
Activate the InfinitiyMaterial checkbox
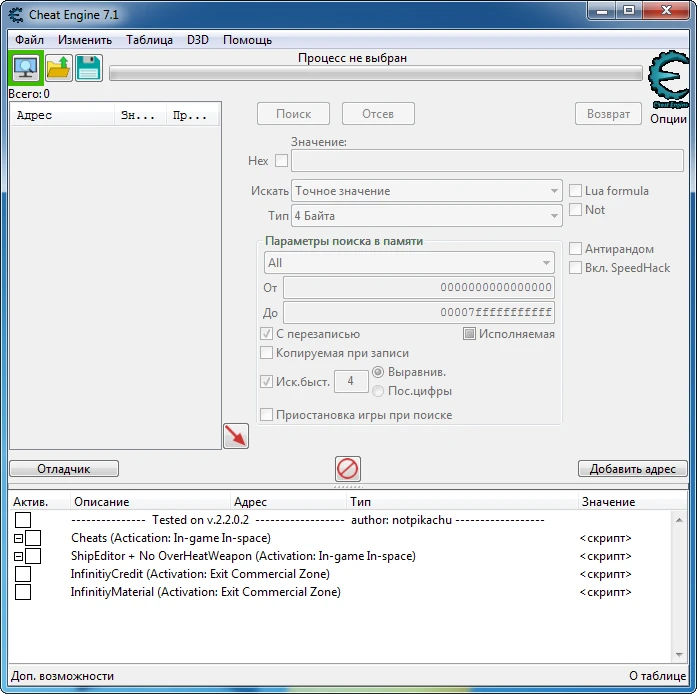(x=23, y=592)
